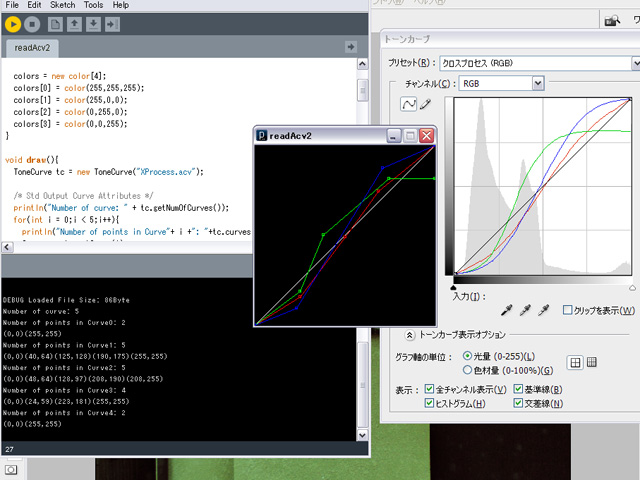640x480 pixels.
Task: Toggle the show clipping checkbox
Action: 567,310
